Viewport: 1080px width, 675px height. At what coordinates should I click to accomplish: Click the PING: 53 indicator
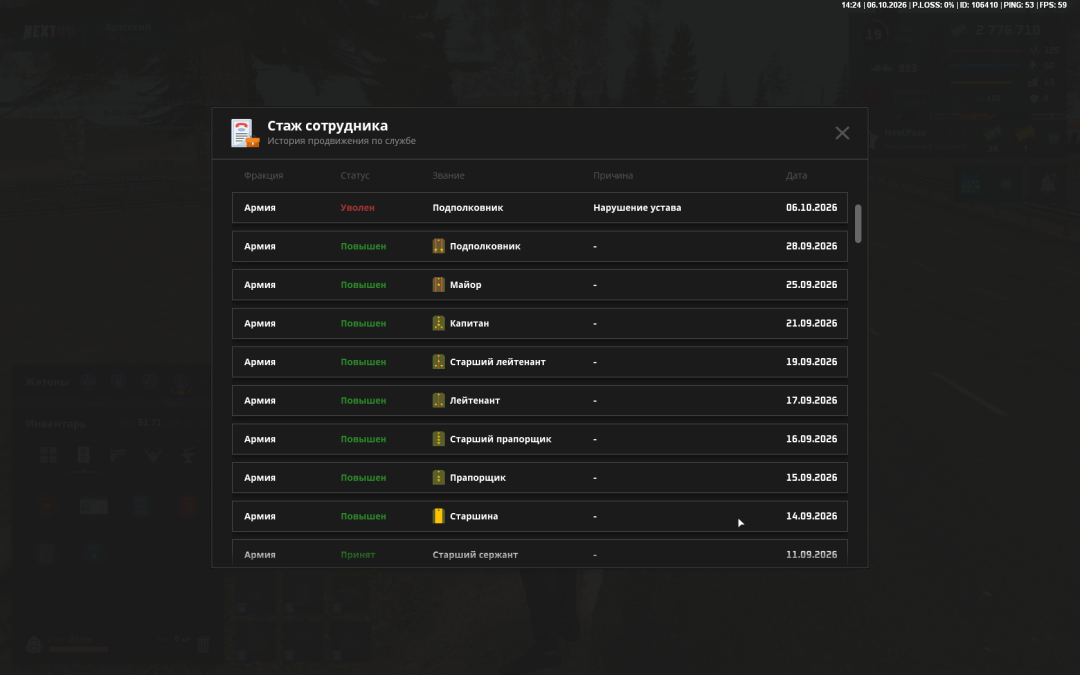(1019, 5)
